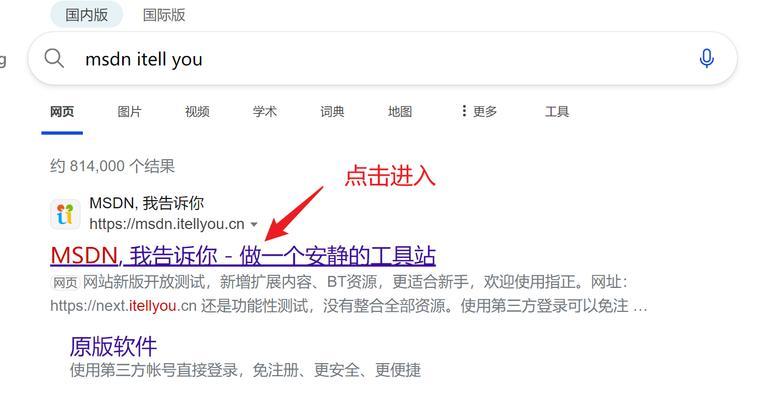Screen dimensions: 780x400
Task: Switch to 国际版 search mode
Action: 164,15
